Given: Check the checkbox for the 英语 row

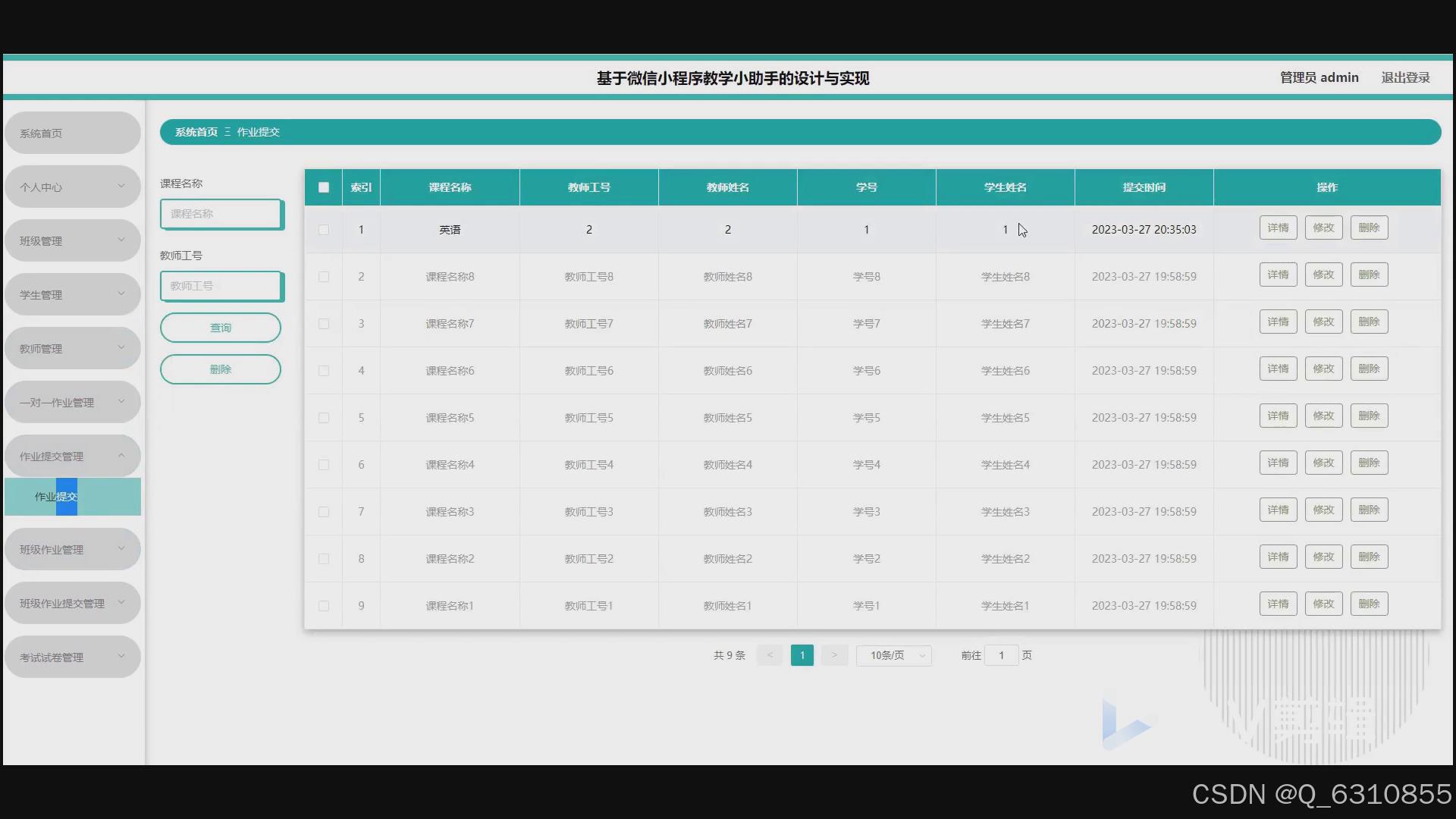Looking at the screenshot, I should point(324,230).
